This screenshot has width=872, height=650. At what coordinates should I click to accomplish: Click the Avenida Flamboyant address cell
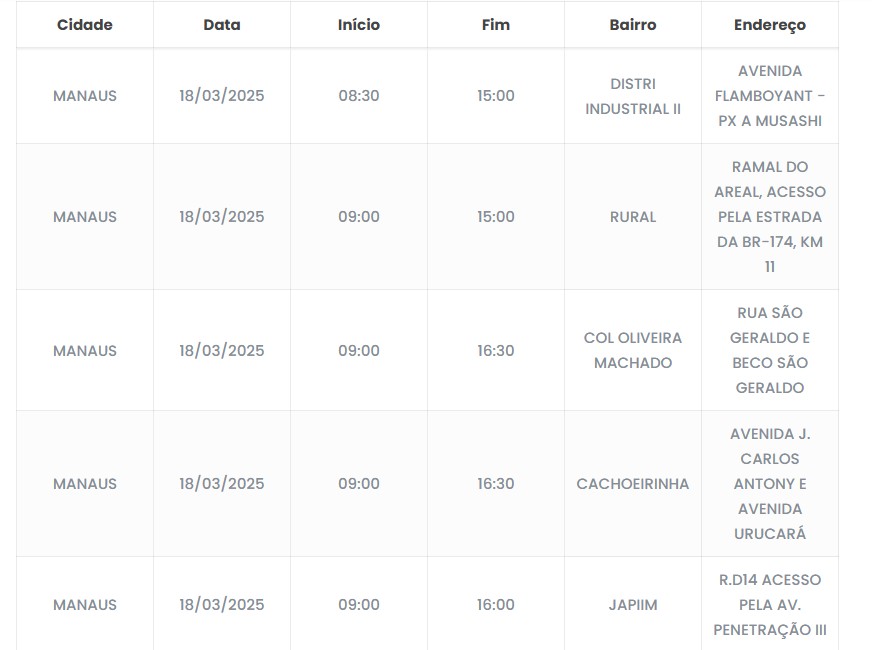[770, 96]
